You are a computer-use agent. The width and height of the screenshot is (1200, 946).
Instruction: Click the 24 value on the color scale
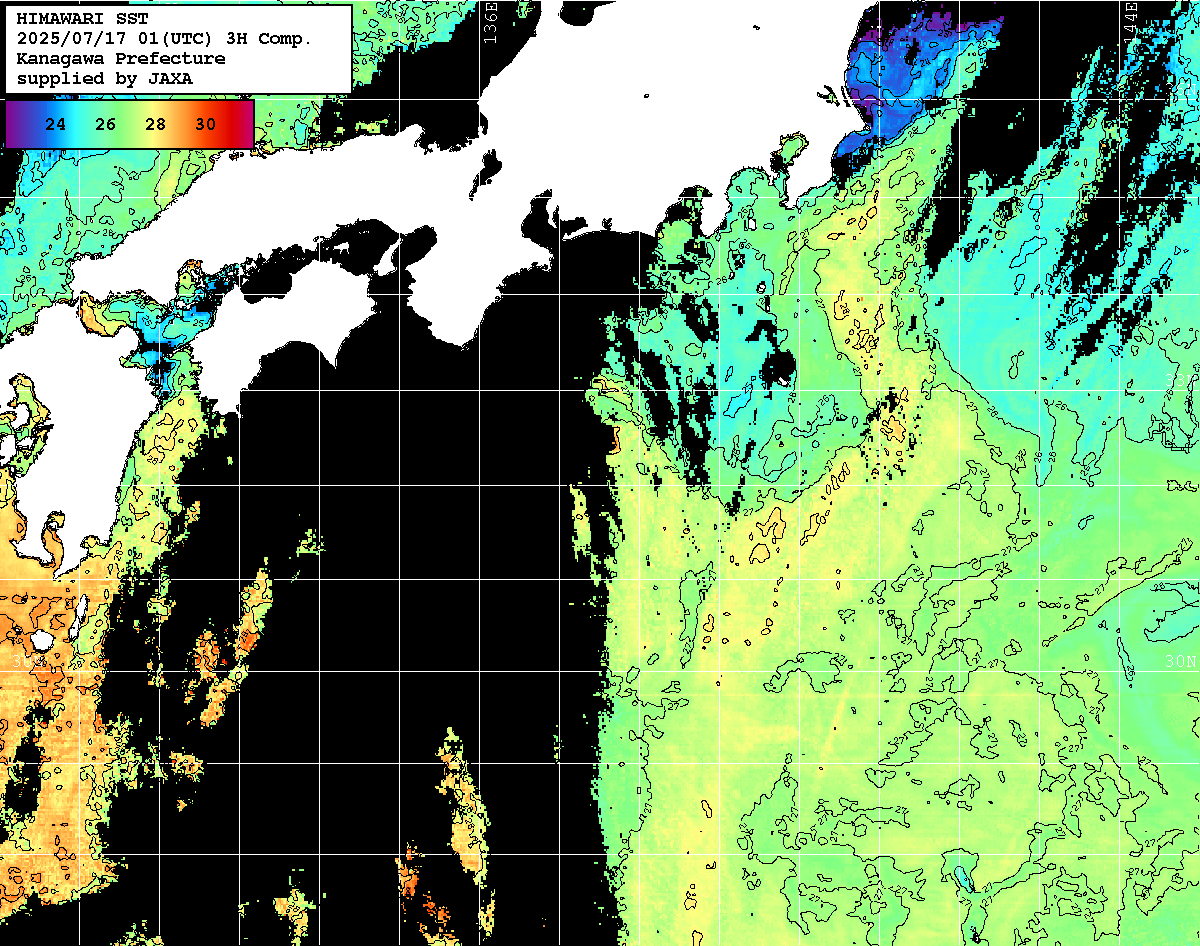[56, 125]
